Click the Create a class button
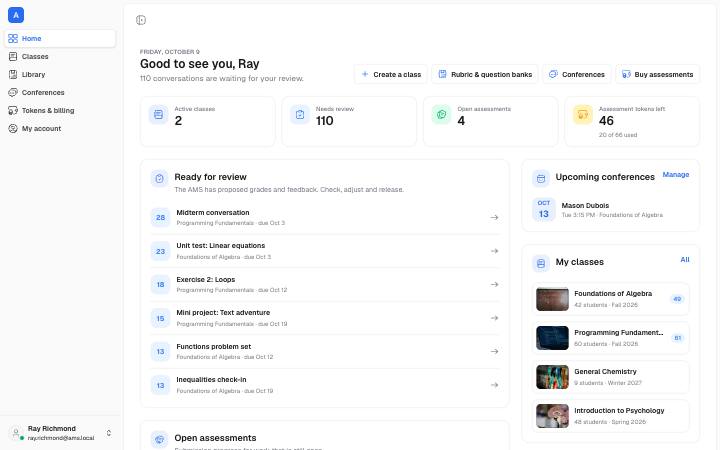Image resolution: width=720 pixels, height=450 pixels. pyautogui.click(x=391, y=74)
